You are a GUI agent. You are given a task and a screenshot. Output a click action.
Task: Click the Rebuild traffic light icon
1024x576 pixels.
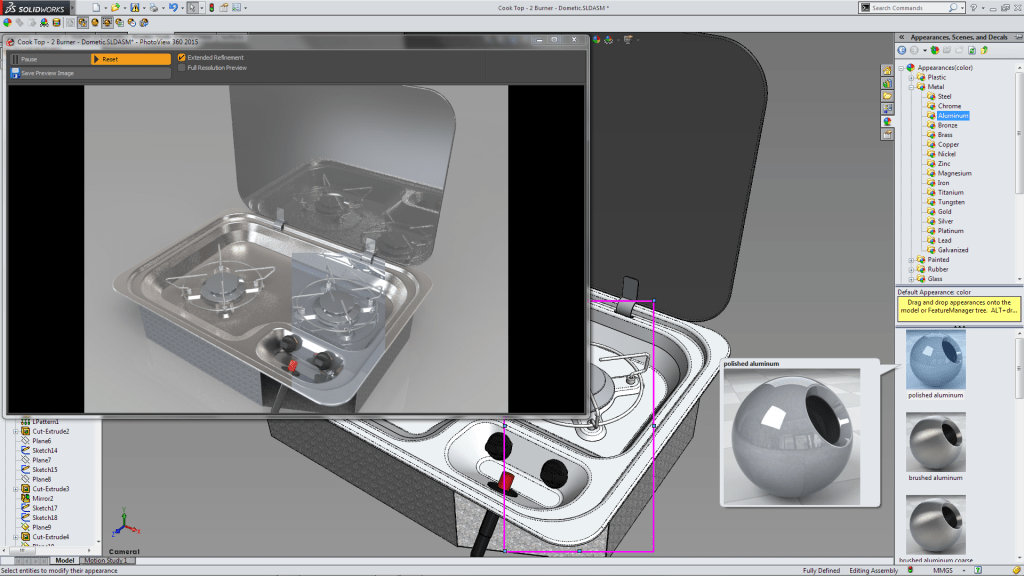pyautogui.click(x=211, y=7)
